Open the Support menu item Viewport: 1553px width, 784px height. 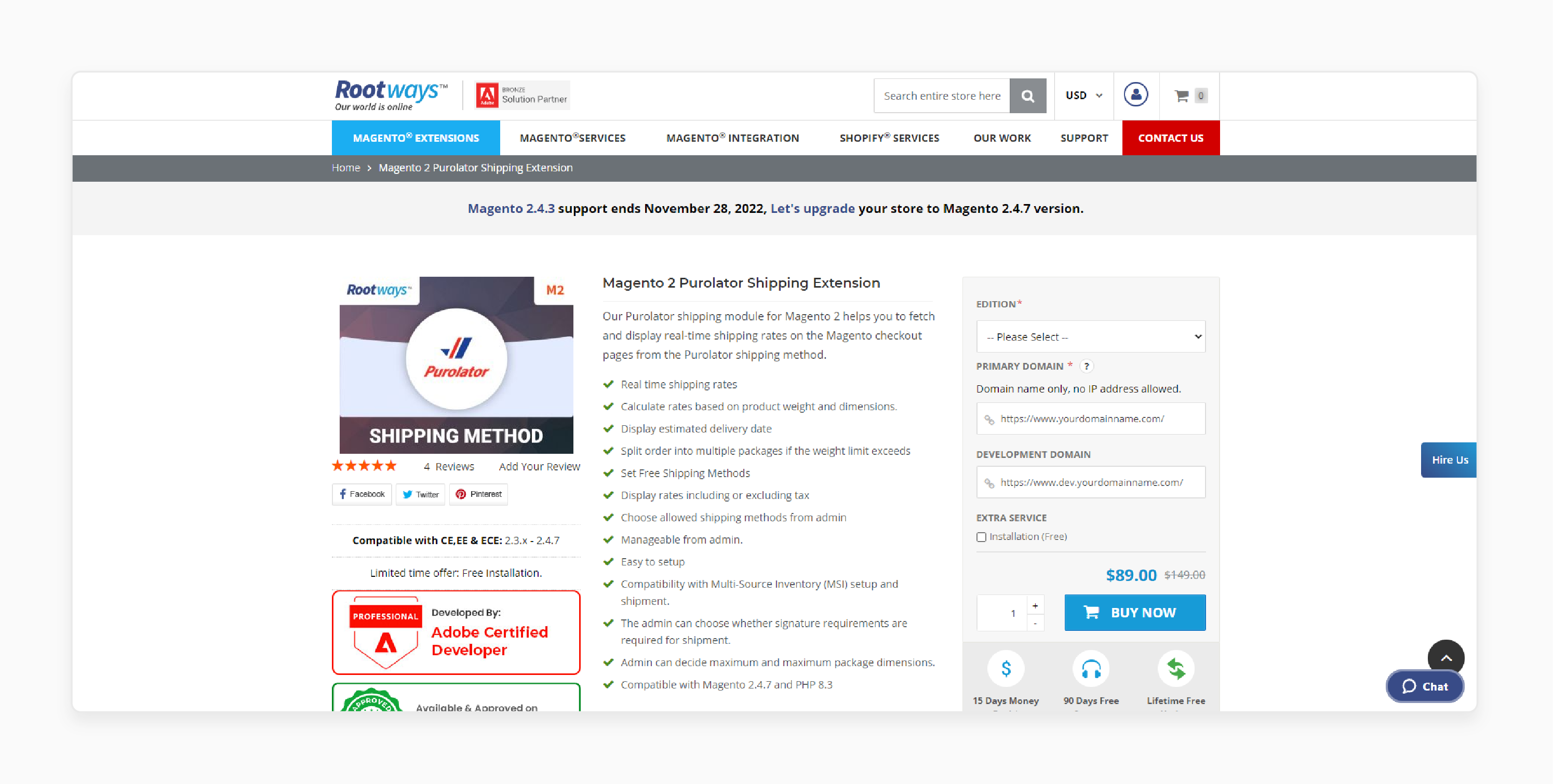[x=1084, y=138]
